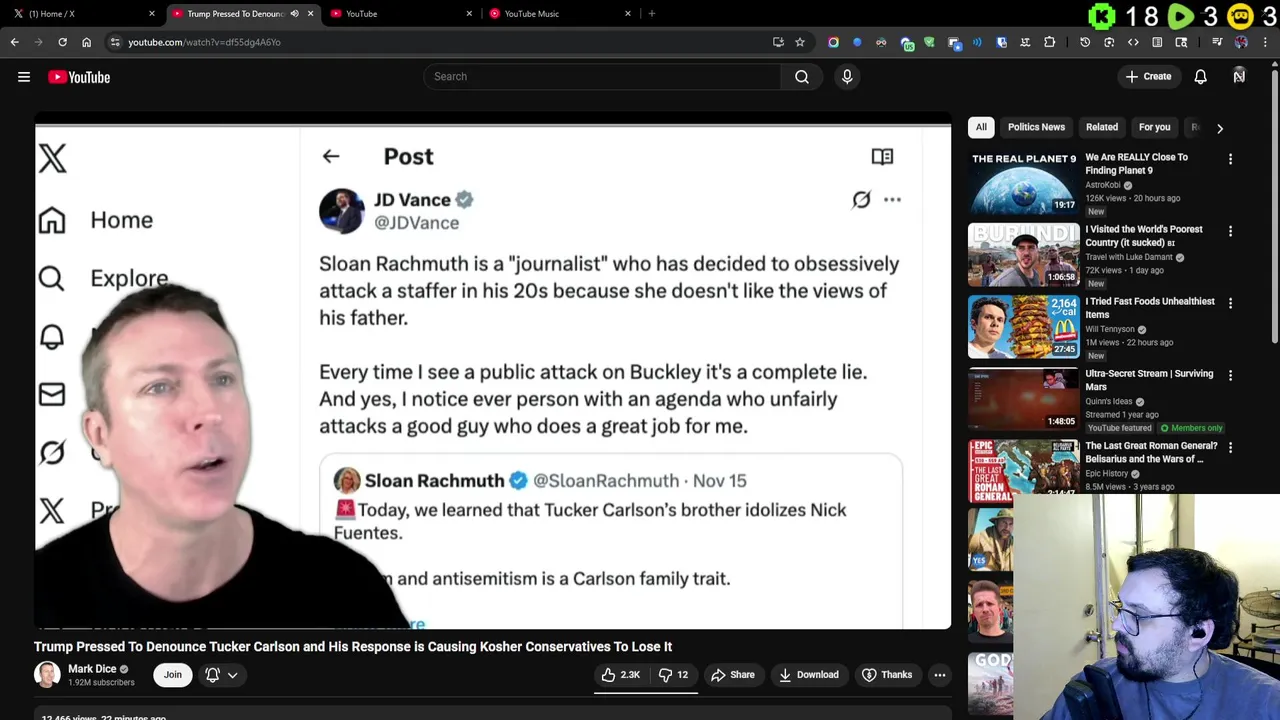
Task: Click the browser address bar URL
Action: point(204,42)
